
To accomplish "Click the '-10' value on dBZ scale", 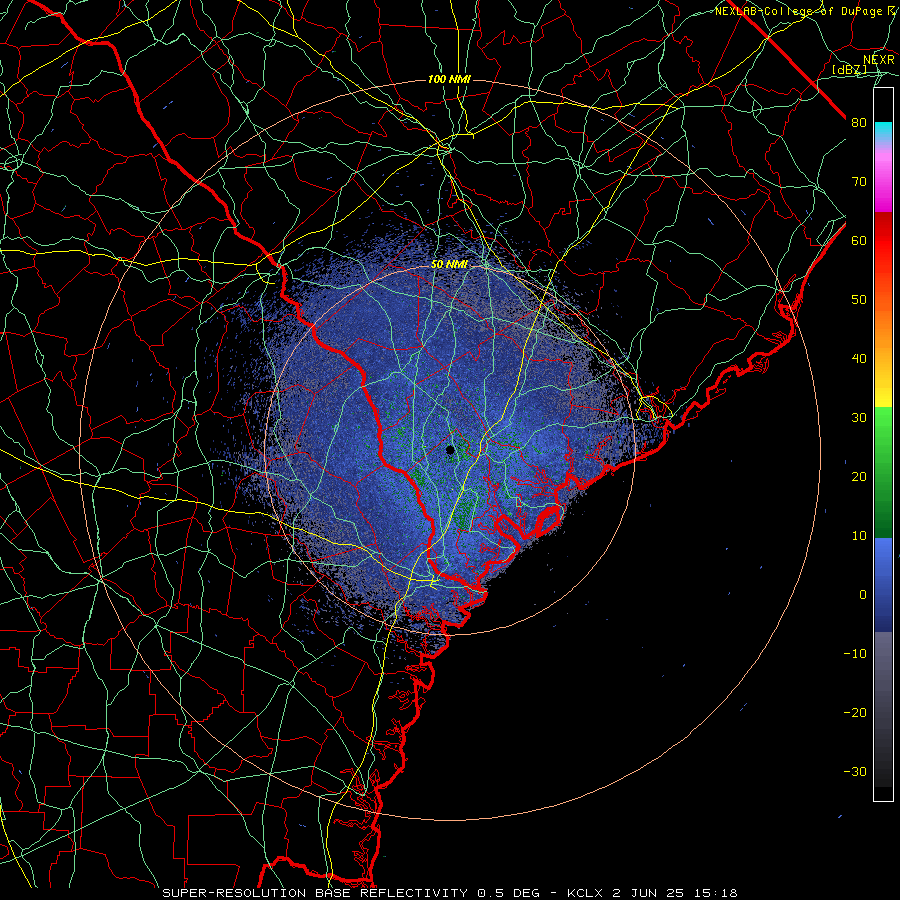I will [855, 654].
